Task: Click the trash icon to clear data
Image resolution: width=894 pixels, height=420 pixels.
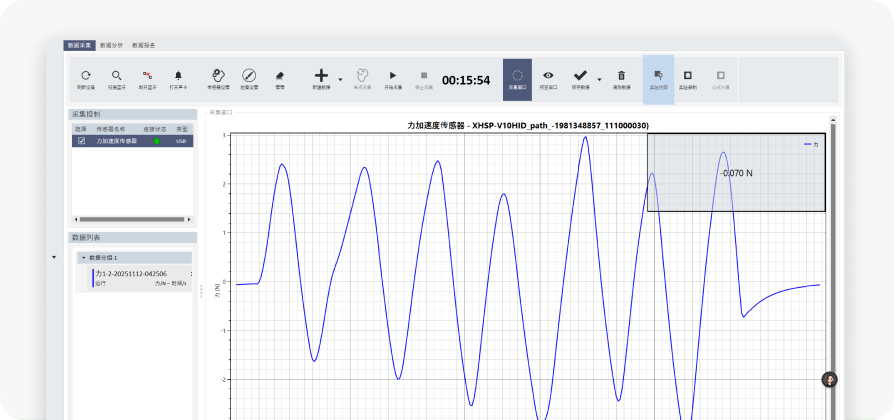Action: point(621,75)
